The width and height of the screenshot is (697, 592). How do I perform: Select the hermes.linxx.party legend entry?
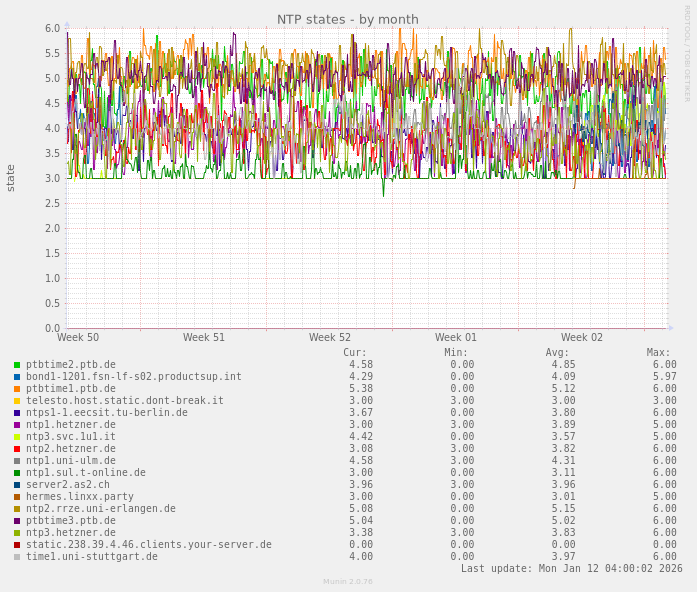point(79,497)
